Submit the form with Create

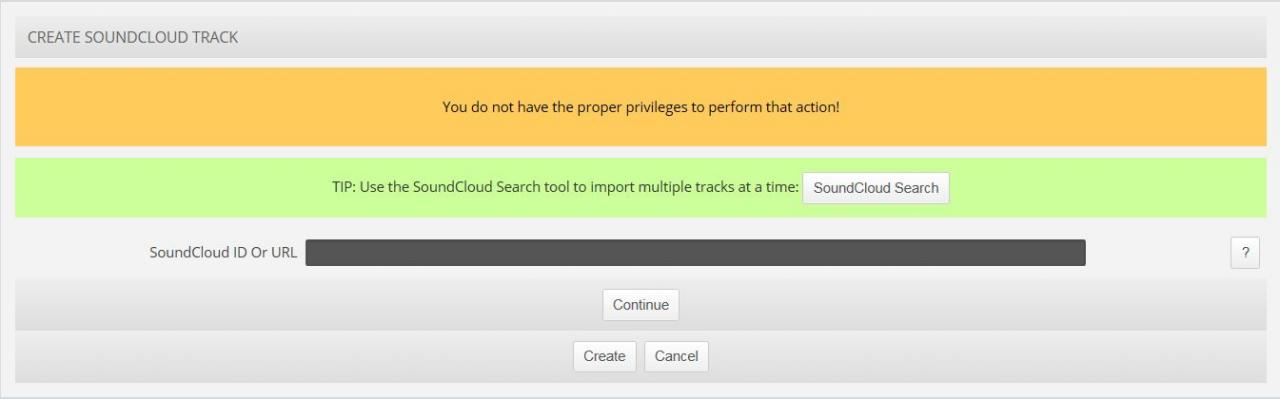(605, 356)
